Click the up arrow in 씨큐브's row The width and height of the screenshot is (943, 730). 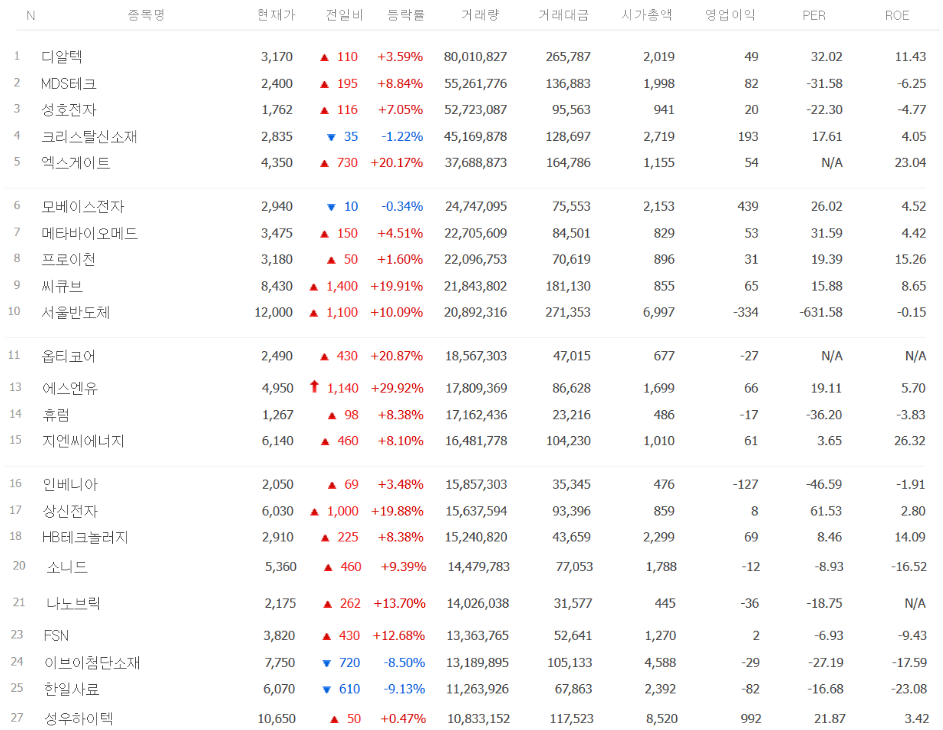[x=313, y=287]
